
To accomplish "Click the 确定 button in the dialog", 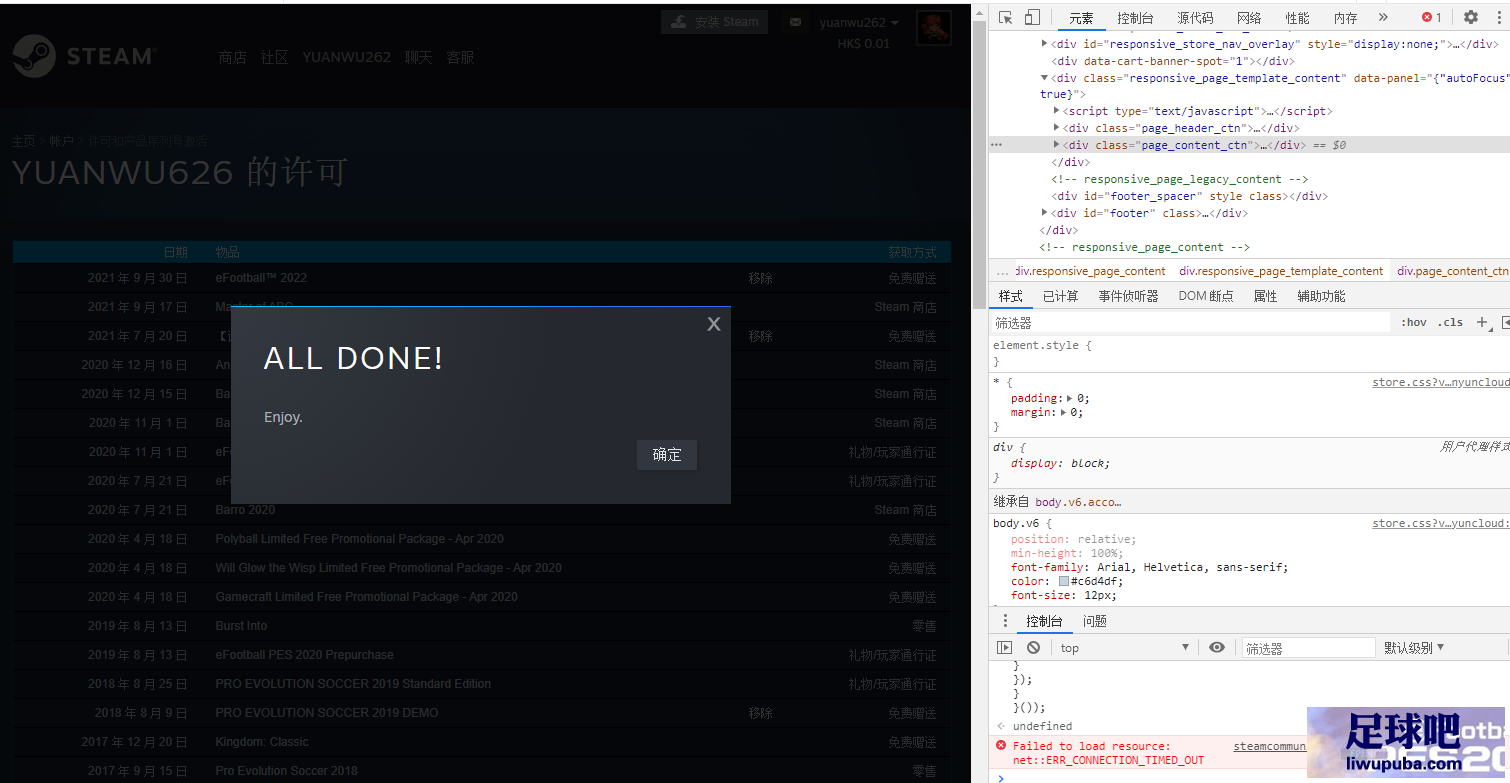I will tap(667, 455).
